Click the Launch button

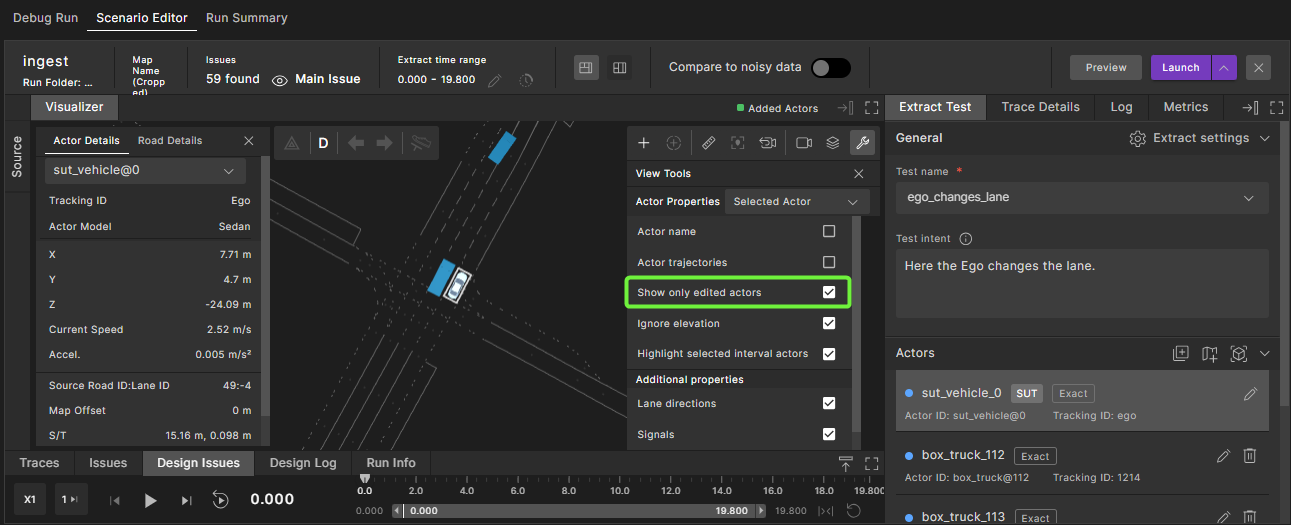[1180, 67]
